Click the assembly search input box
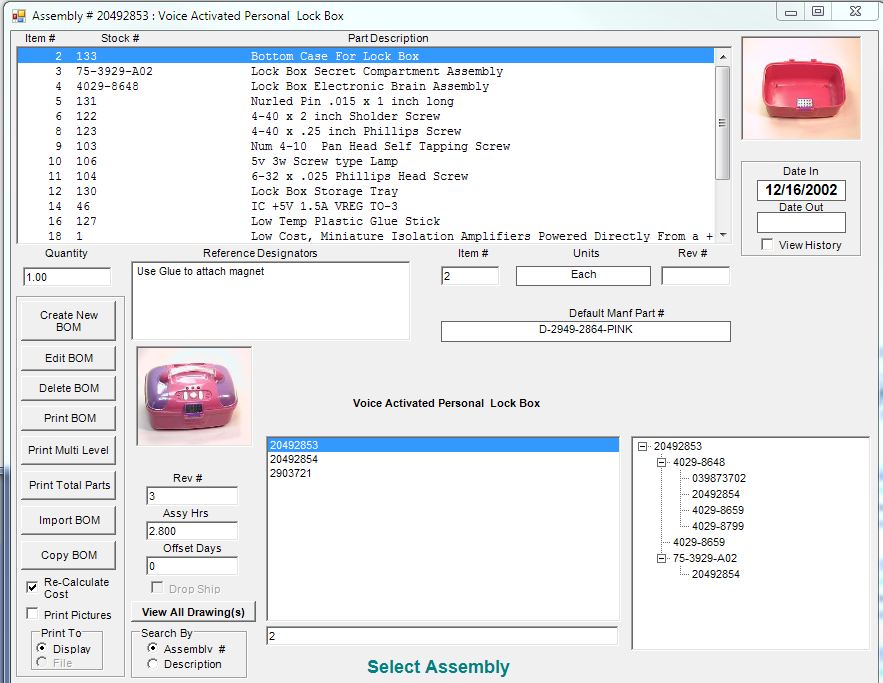The image size is (883, 683). [x=442, y=636]
